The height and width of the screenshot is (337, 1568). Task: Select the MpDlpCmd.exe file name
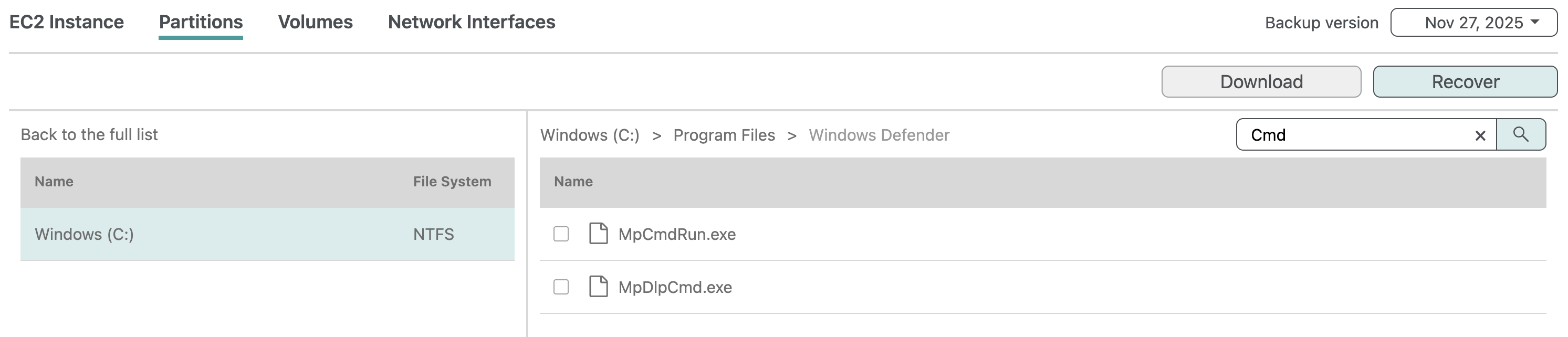pyautogui.click(x=674, y=287)
